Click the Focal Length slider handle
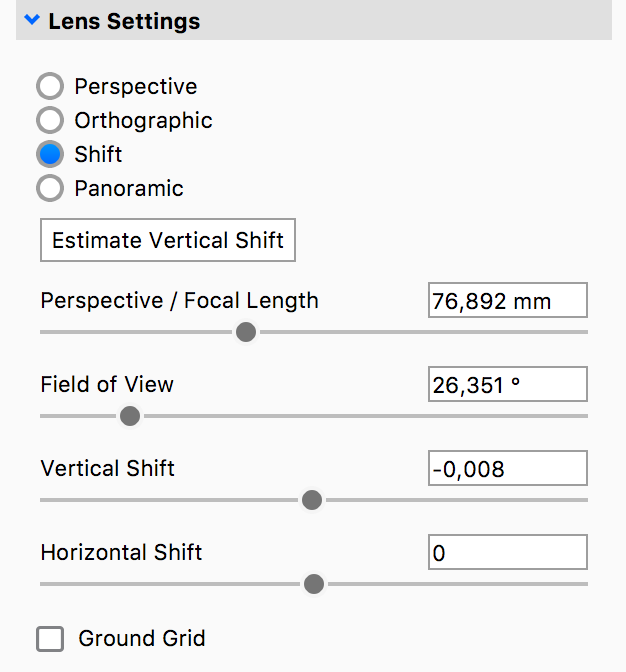 tap(246, 332)
